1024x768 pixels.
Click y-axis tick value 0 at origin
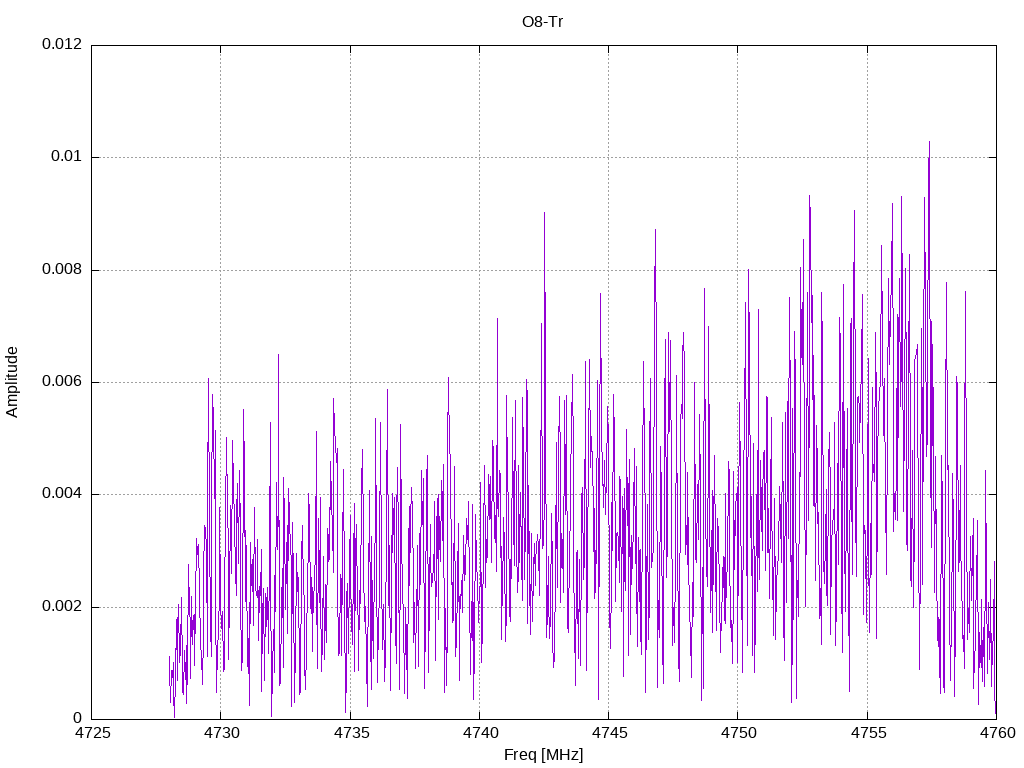tap(78, 718)
